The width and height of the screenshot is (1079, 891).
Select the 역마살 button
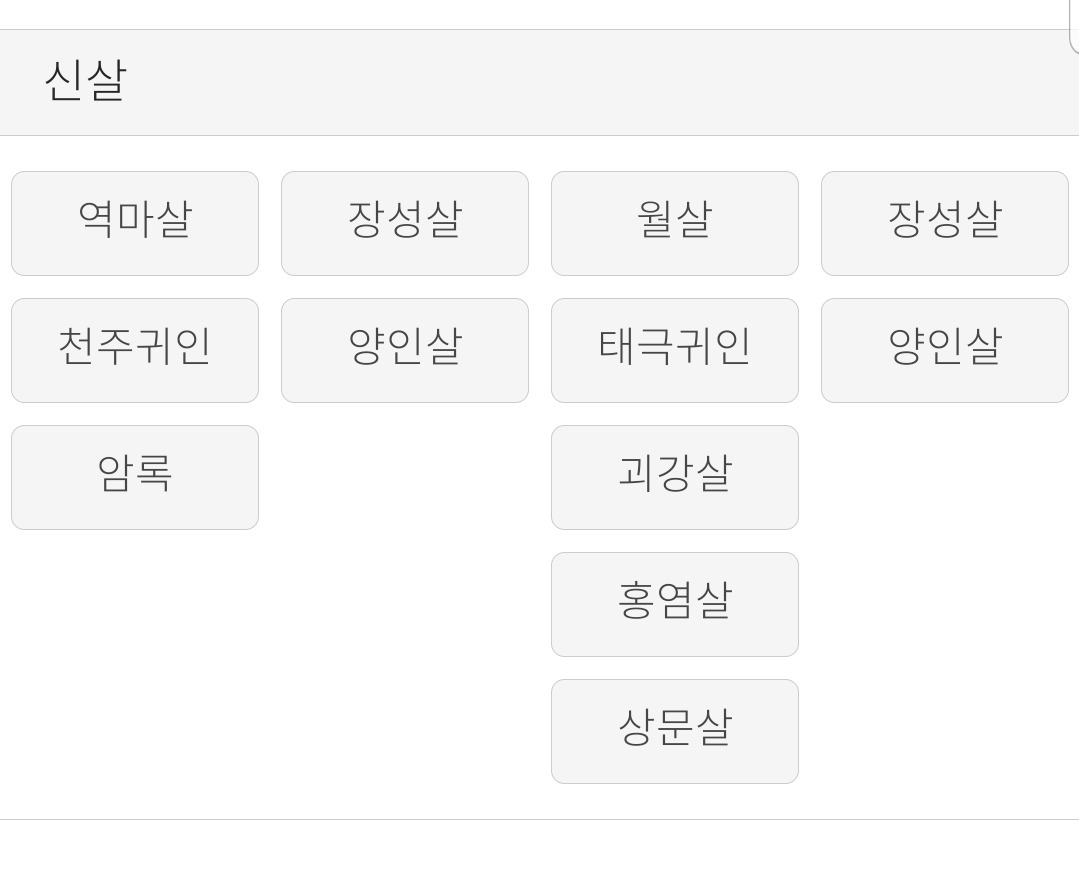tap(135, 224)
